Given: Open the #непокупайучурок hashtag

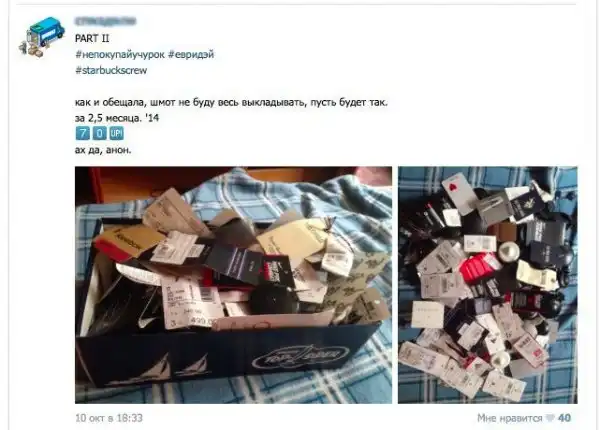Looking at the screenshot, I should tap(120, 54).
